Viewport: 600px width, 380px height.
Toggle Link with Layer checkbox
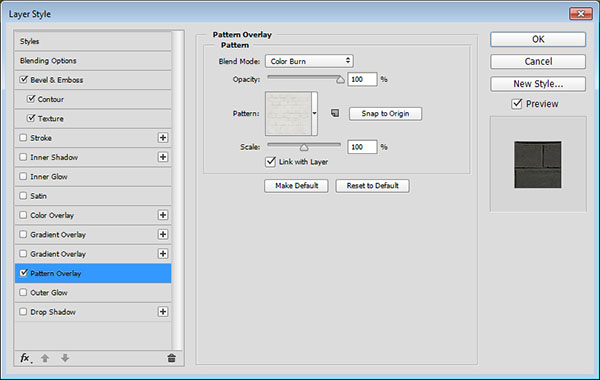(x=271, y=161)
